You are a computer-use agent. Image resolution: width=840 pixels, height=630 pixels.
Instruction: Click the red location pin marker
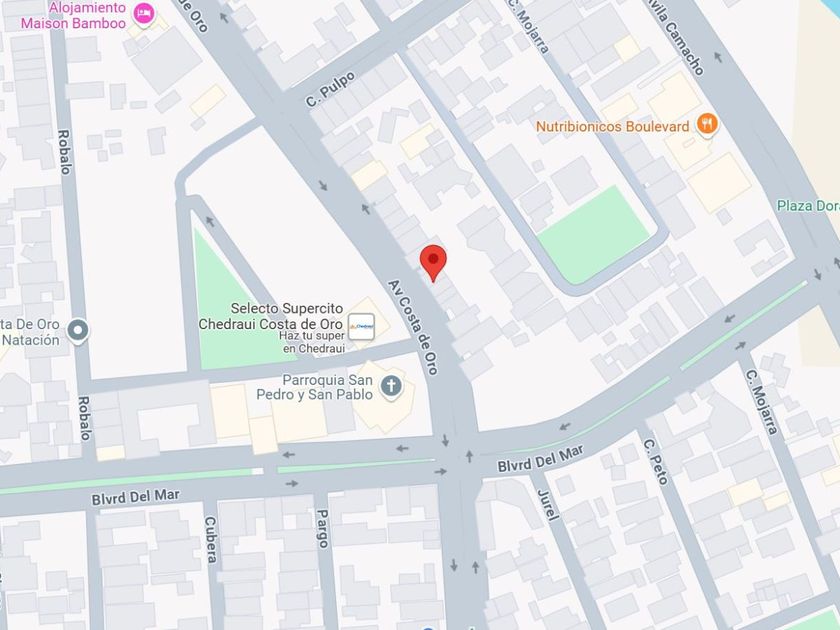pyautogui.click(x=433, y=262)
